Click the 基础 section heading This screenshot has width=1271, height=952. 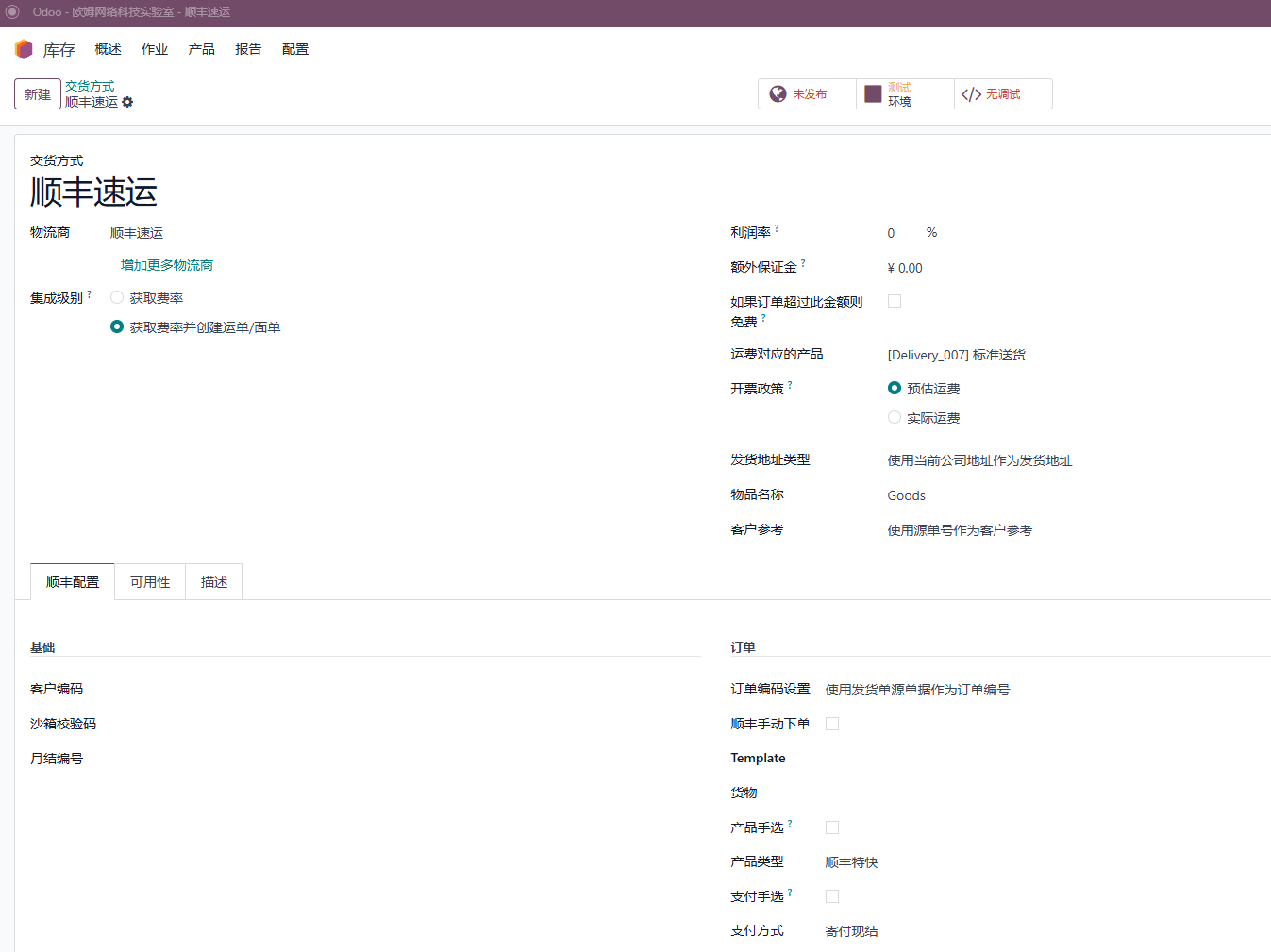click(42, 647)
